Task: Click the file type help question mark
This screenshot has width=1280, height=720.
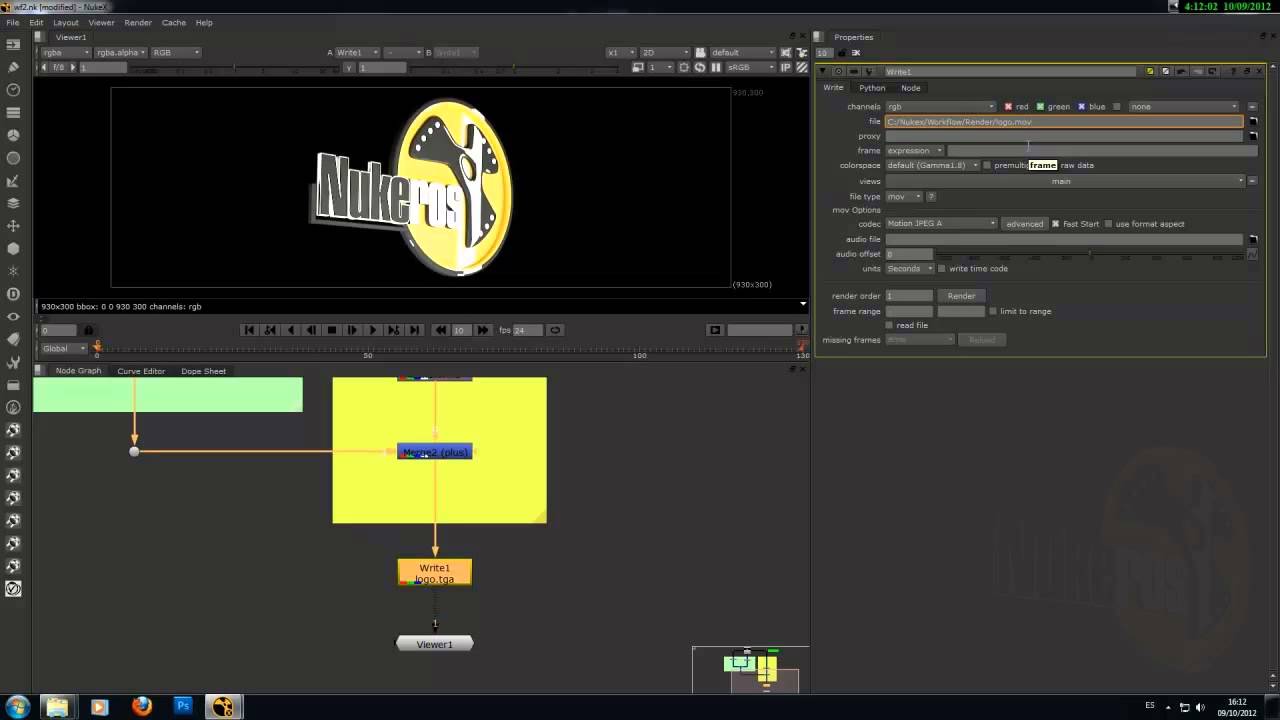Action: click(x=931, y=196)
